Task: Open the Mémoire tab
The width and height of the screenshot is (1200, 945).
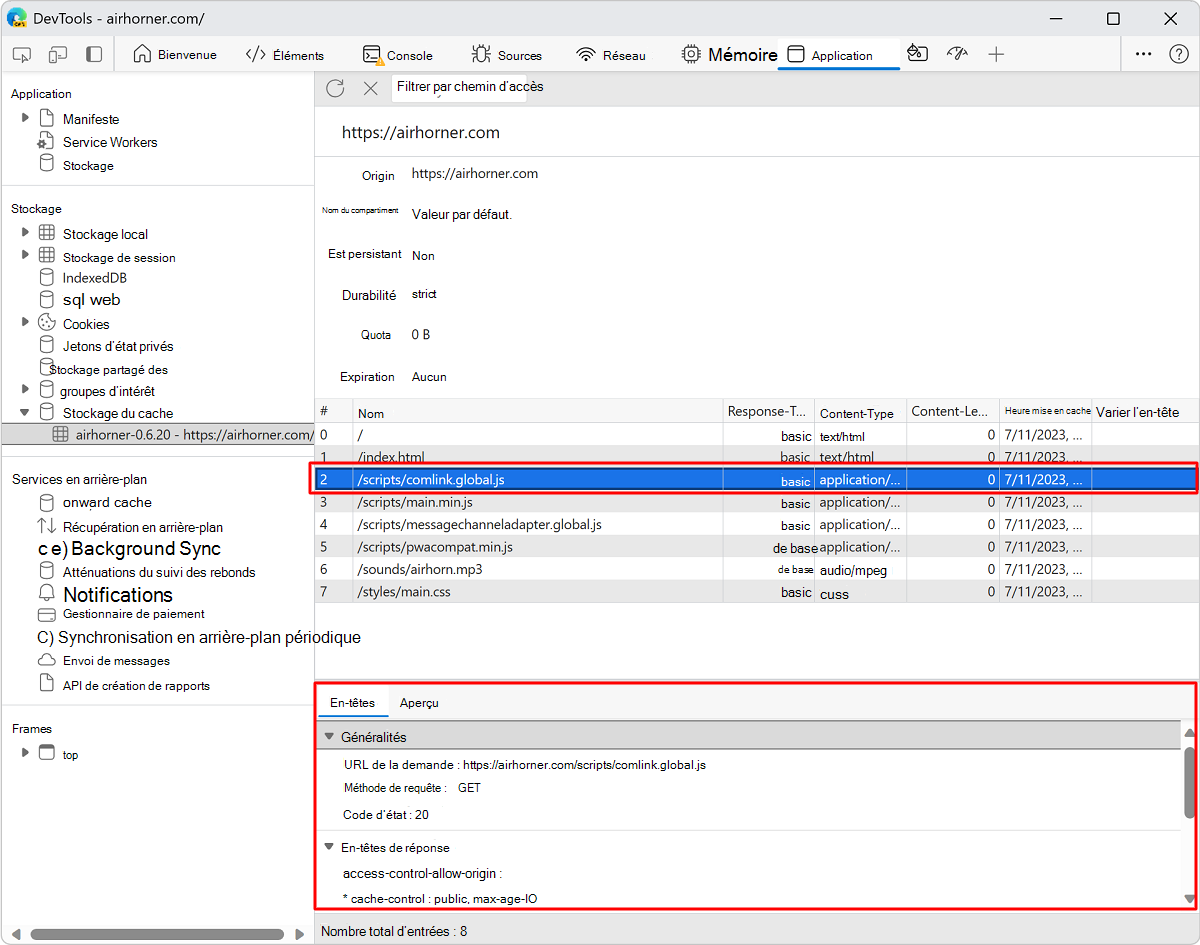Action: pyautogui.click(x=729, y=55)
